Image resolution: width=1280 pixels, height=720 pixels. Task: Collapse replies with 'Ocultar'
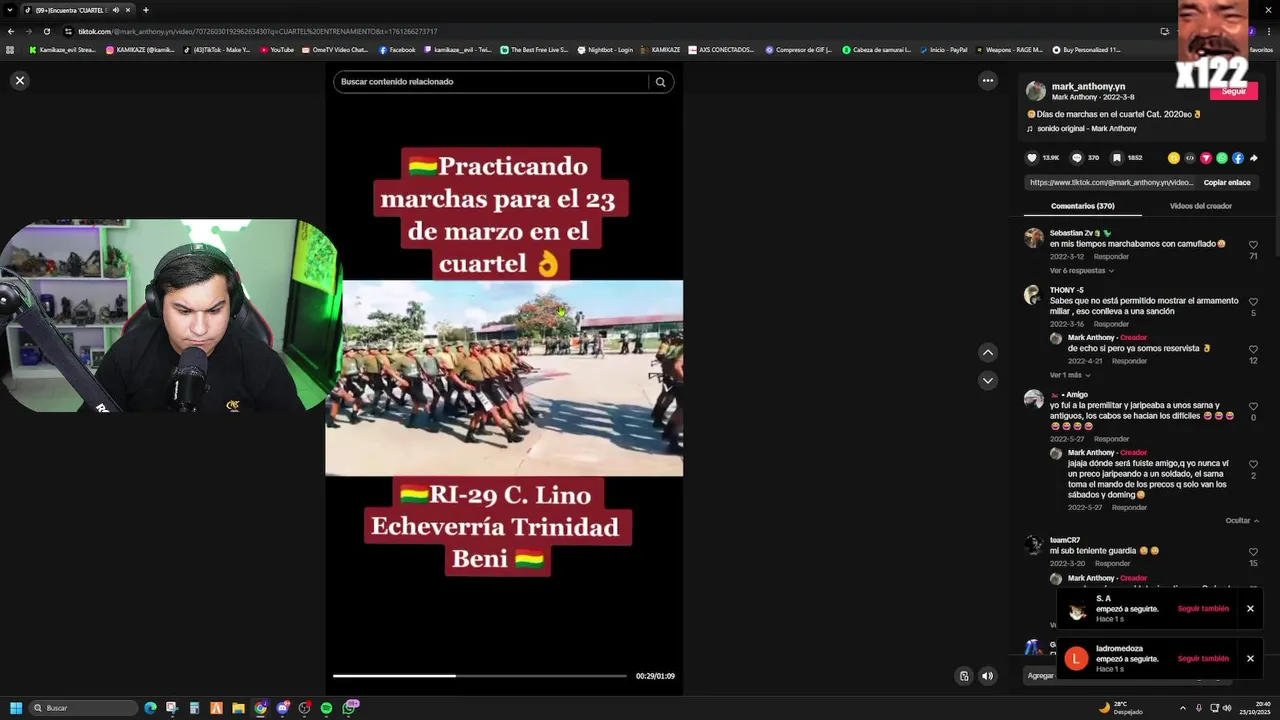pos(1242,521)
